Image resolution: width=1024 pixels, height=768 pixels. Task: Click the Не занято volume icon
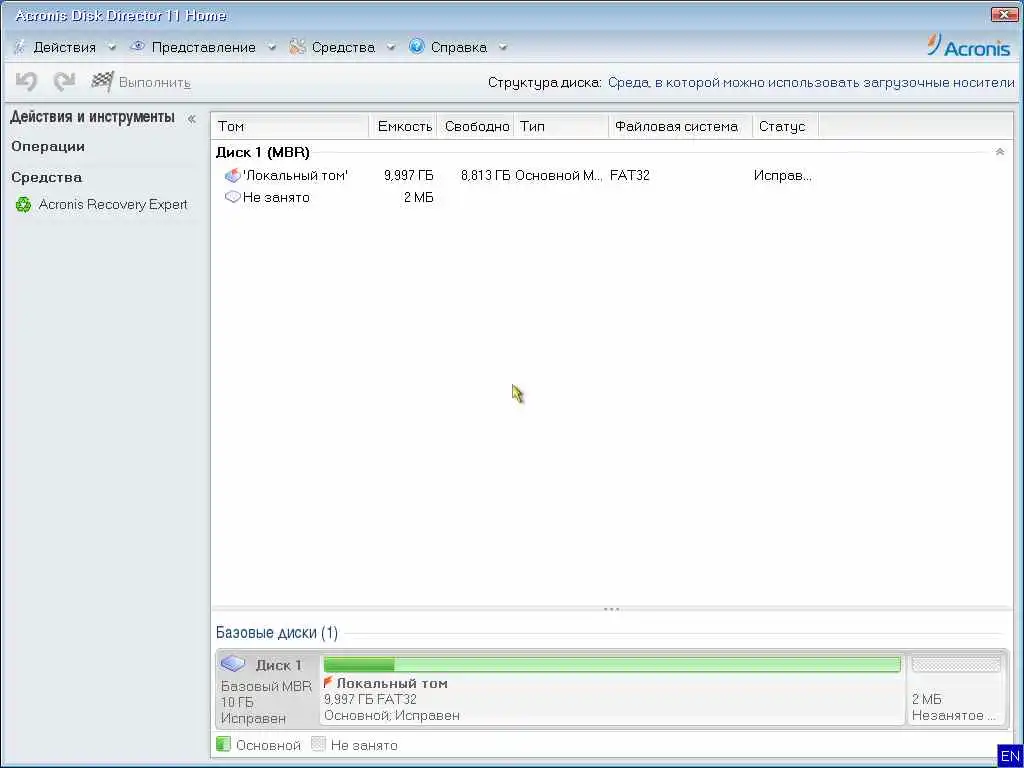pyautogui.click(x=232, y=197)
